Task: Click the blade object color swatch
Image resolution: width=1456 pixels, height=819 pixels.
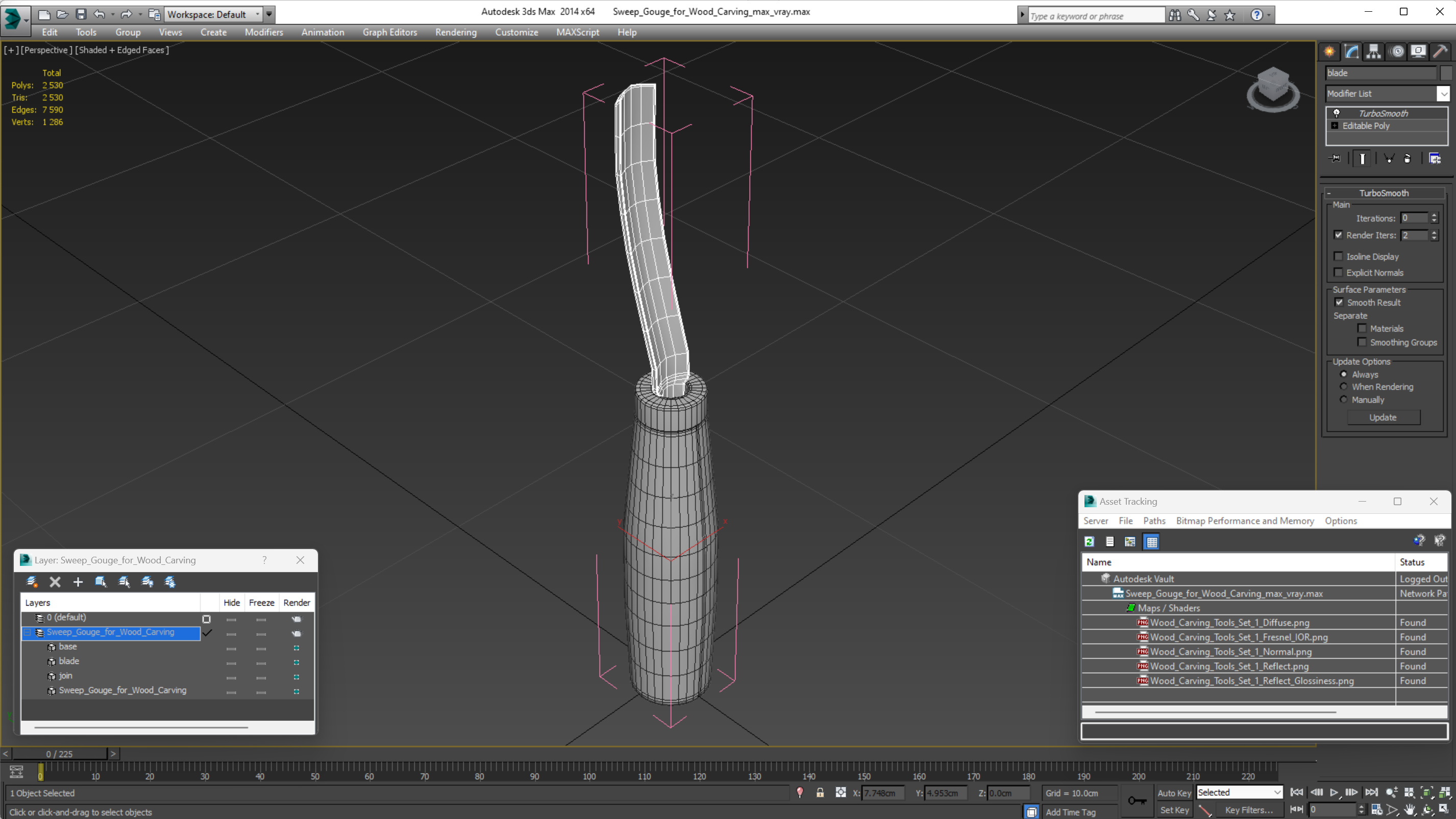Action: coord(1446,73)
